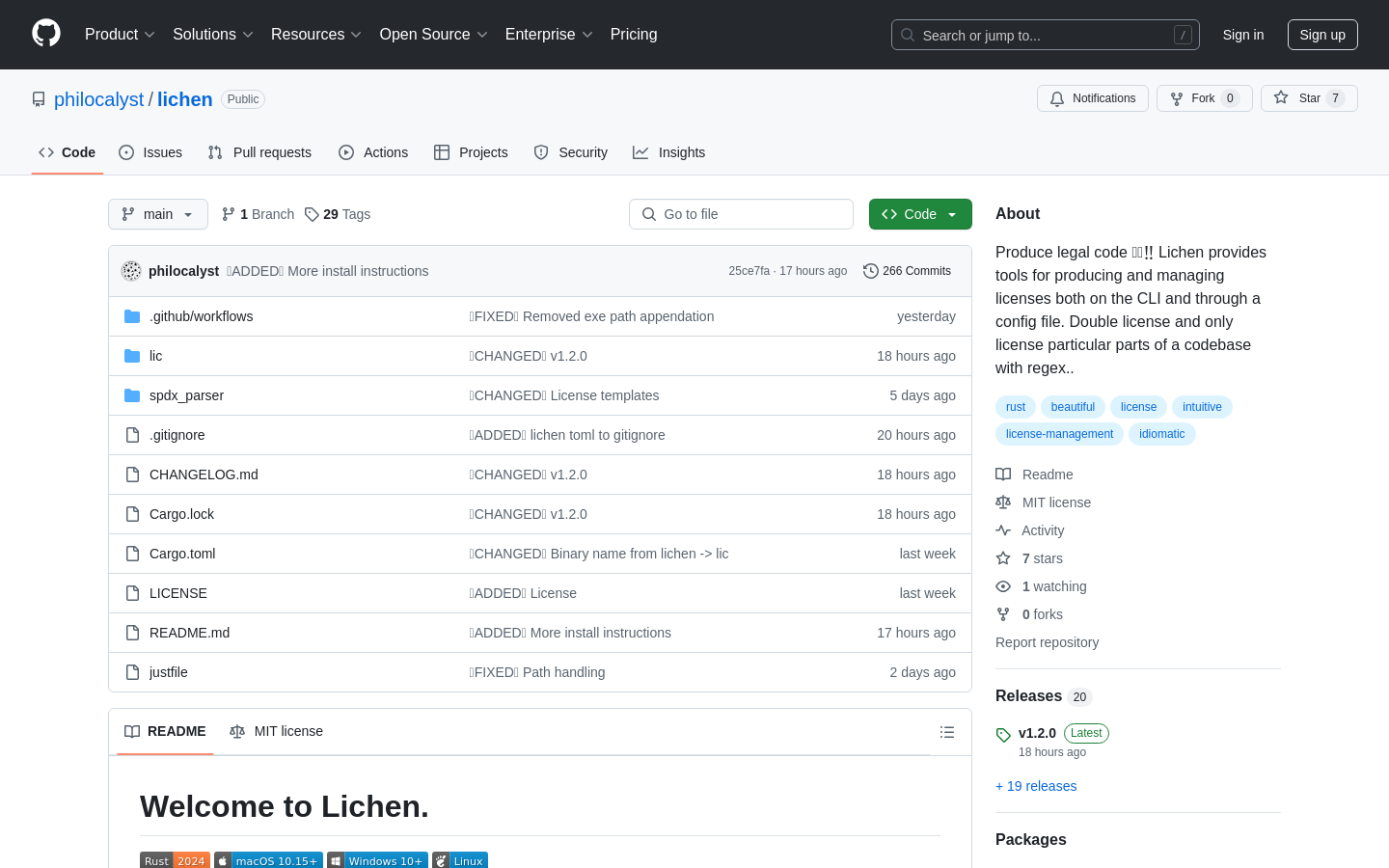Viewport: 1389px width, 868px height.
Task: Open the 1 Branch link
Action: [258, 214]
